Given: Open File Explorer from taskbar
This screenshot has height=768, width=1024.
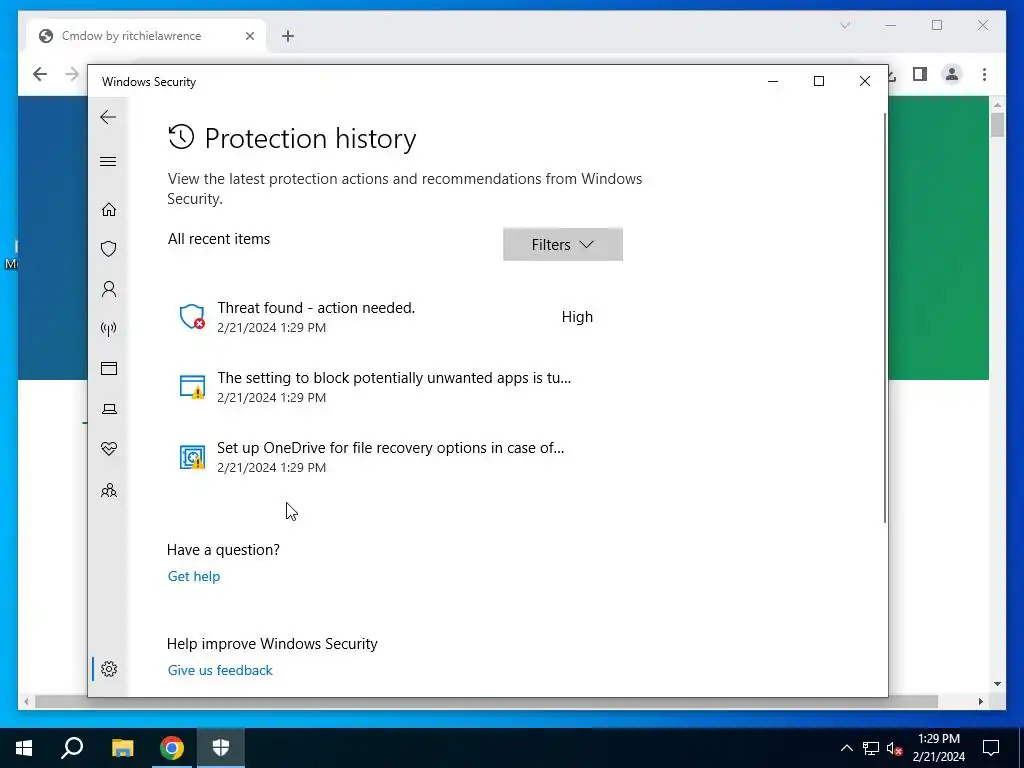Looking at the screenshot, I should coord(122,748).
